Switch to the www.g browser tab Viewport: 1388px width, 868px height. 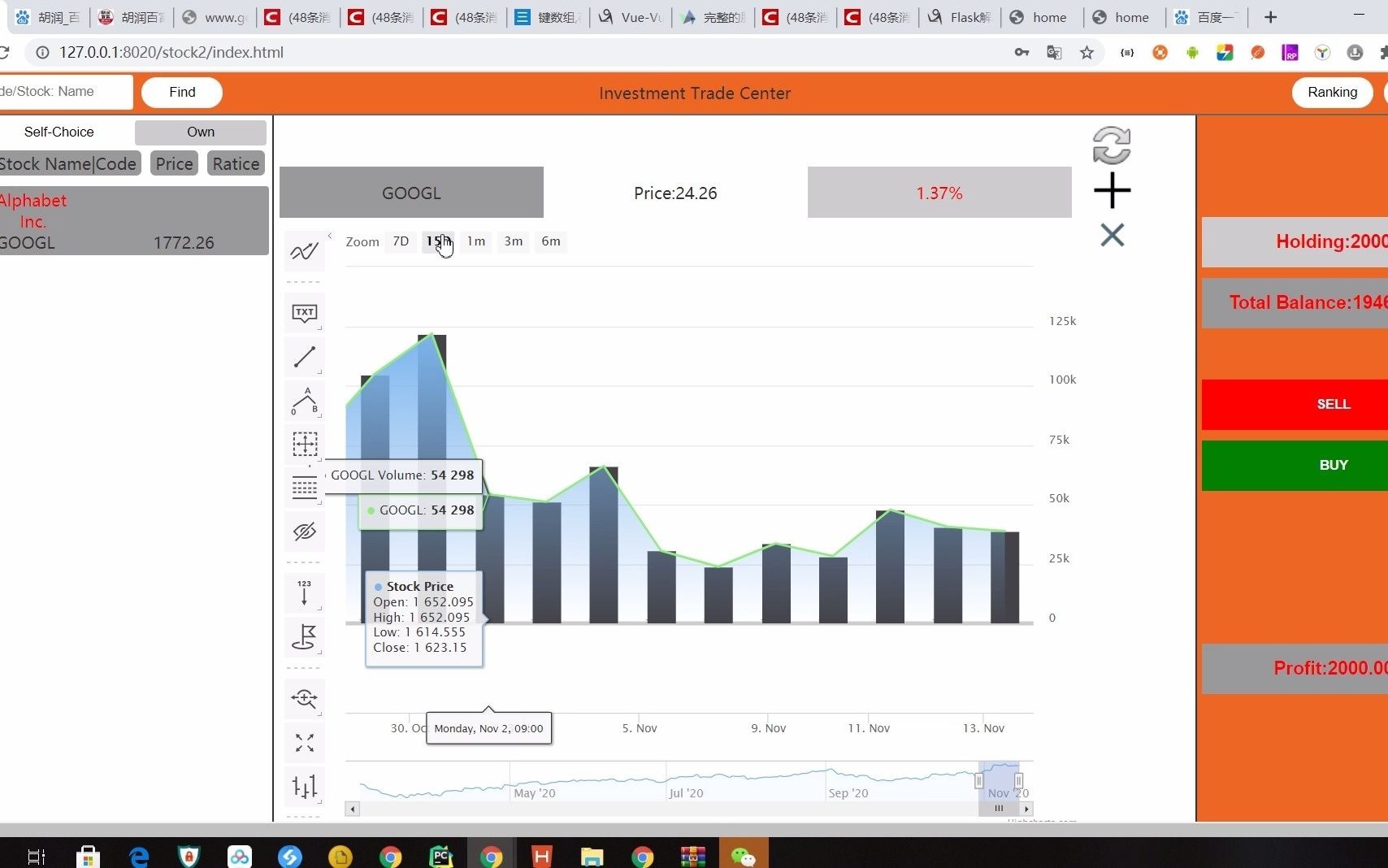(215, 17)
